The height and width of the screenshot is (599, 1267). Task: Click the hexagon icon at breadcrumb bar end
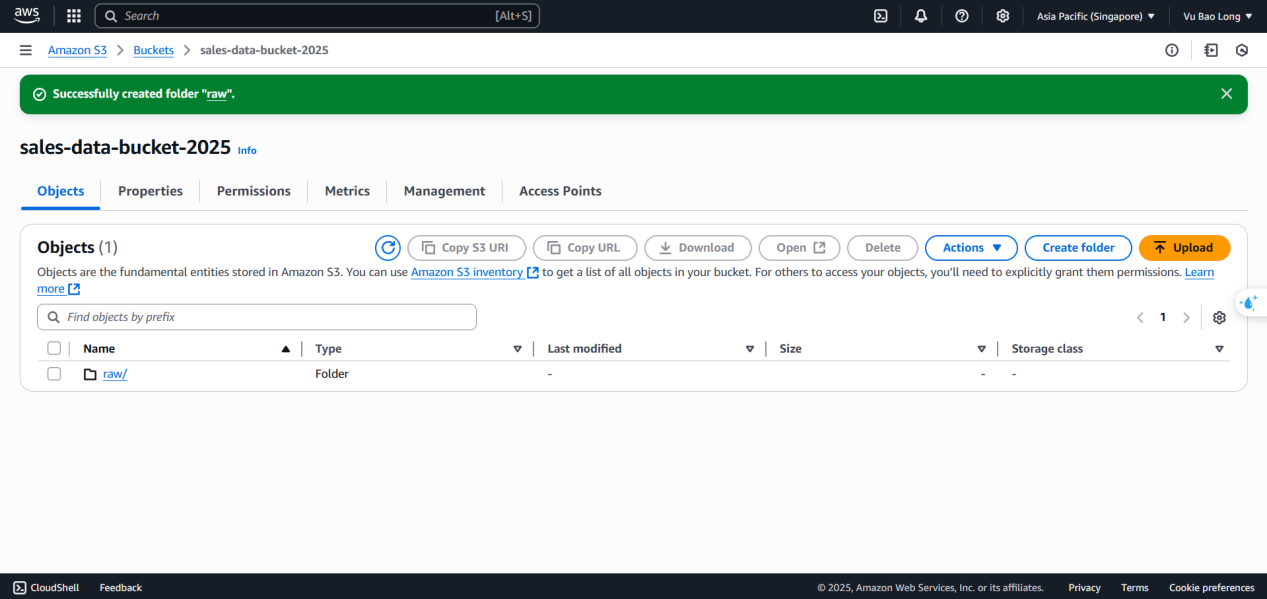tap(1242, 50)
